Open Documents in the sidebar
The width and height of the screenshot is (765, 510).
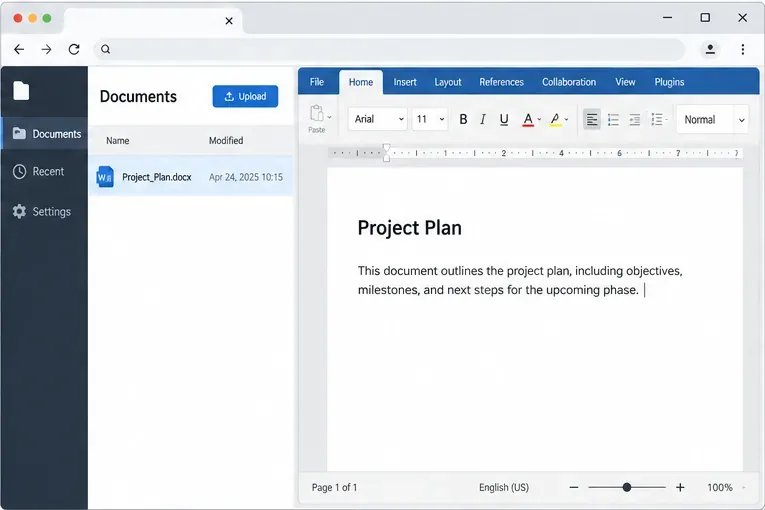[x=45, y=133]
